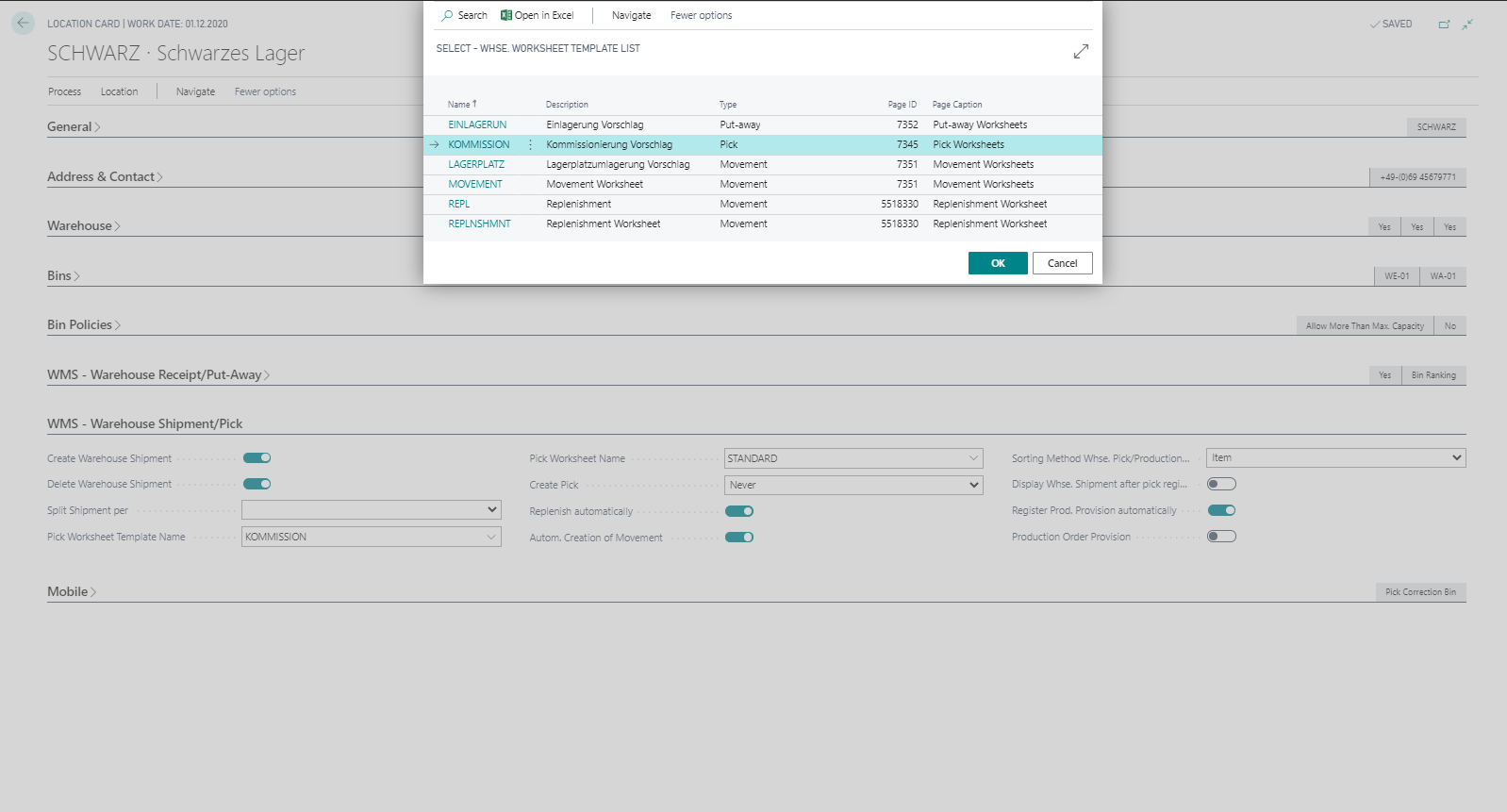Select the MOVEMENT template link
This screenshot has width=1507, height=812.
pos(475,185)
